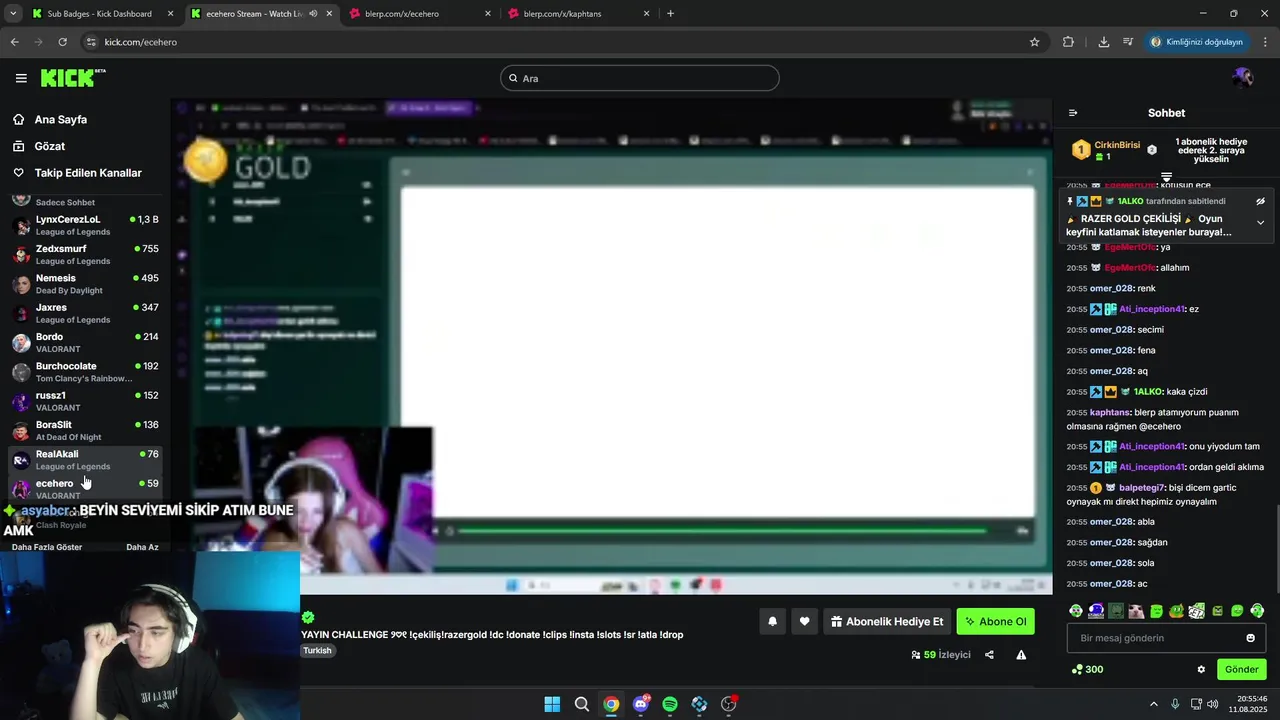The image size is (1280, 720).
Task: Send message with Gönder button
Action: click(1241, 669)
